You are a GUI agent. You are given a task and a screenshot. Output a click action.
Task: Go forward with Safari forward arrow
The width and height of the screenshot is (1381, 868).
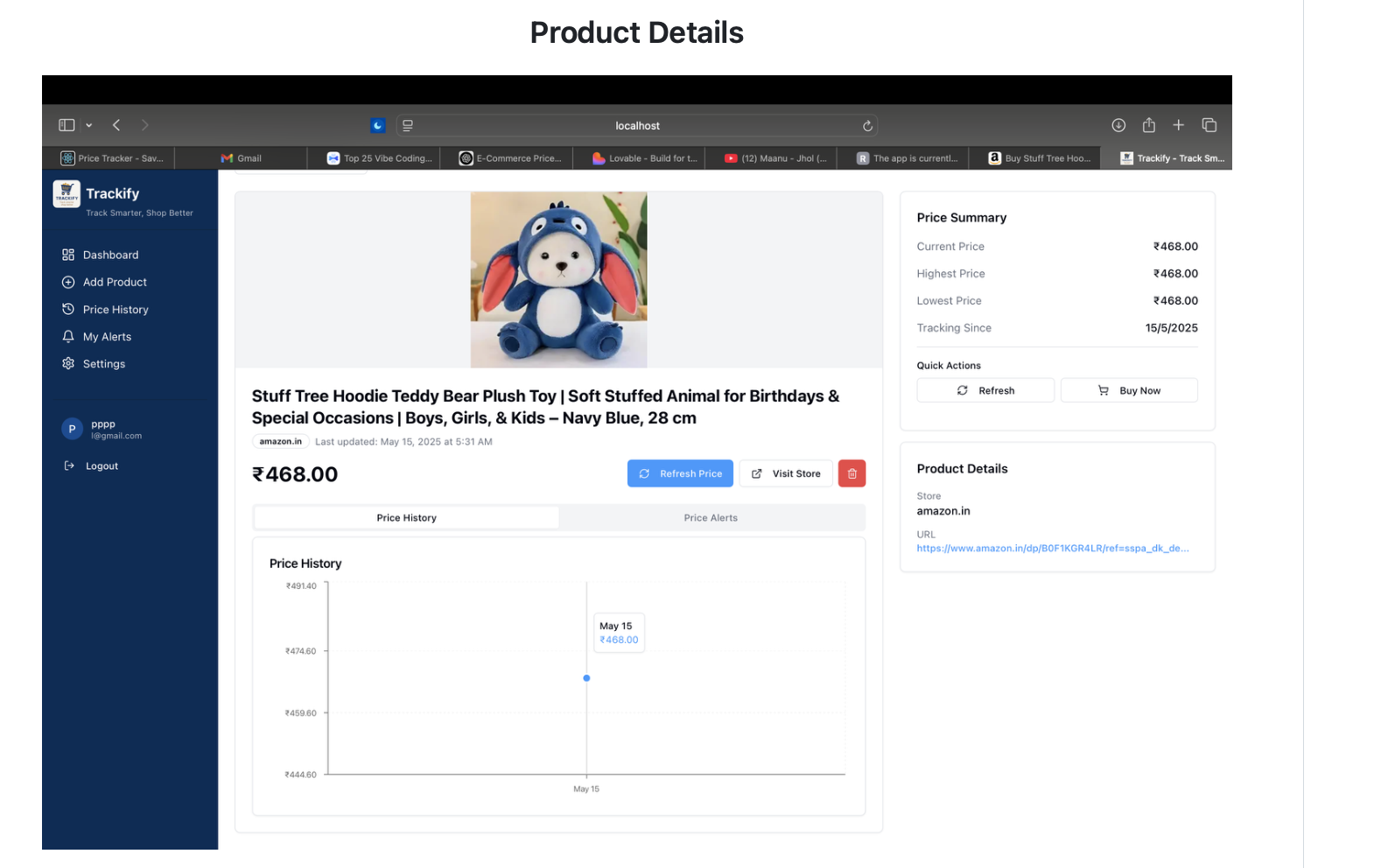[x=145, y=125]
